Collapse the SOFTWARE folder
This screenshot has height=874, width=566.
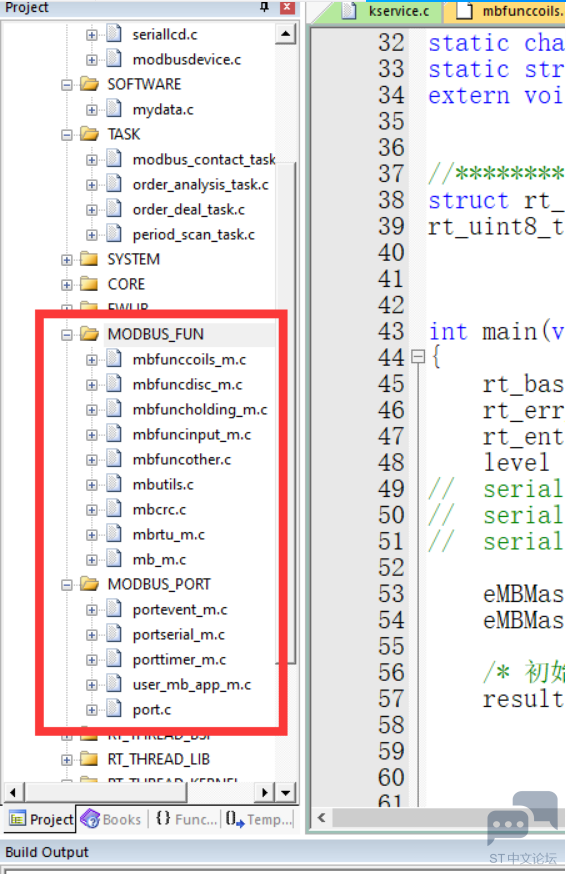click(x=67, y=85)
